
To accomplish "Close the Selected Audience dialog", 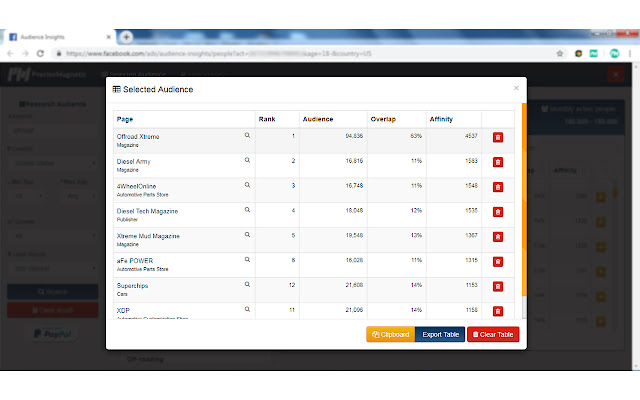I will click(x=516, y=88).
